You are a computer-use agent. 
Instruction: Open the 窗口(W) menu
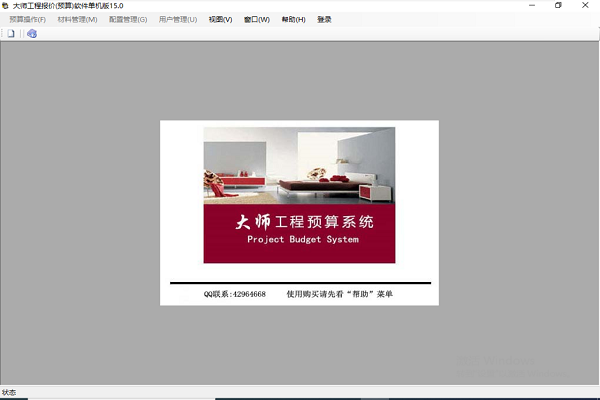point(257,20)
